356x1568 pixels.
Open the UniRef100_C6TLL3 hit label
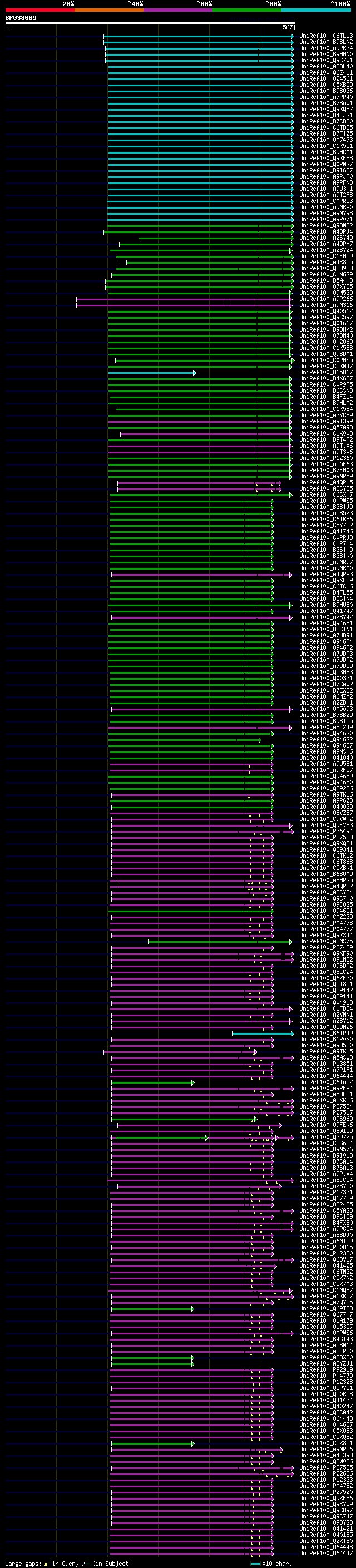325,36
